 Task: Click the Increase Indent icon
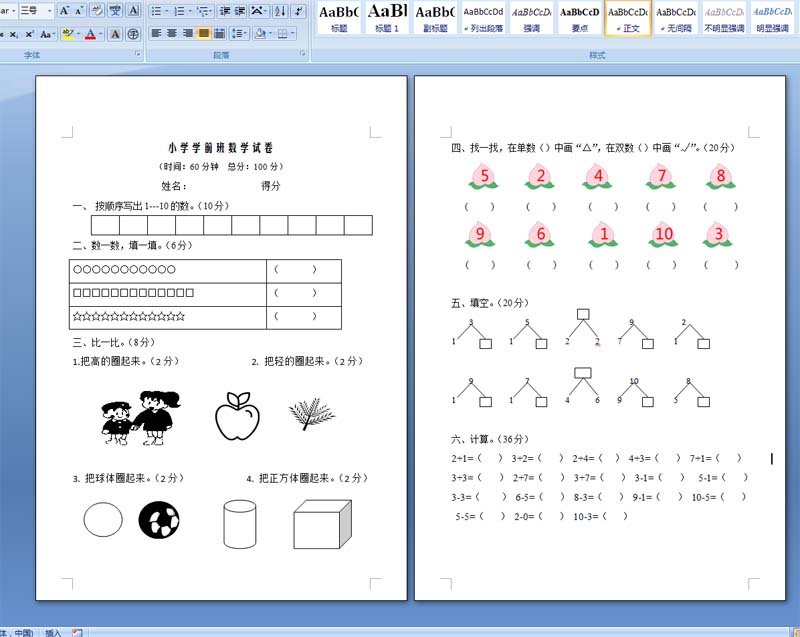click(x=240, y=11)
